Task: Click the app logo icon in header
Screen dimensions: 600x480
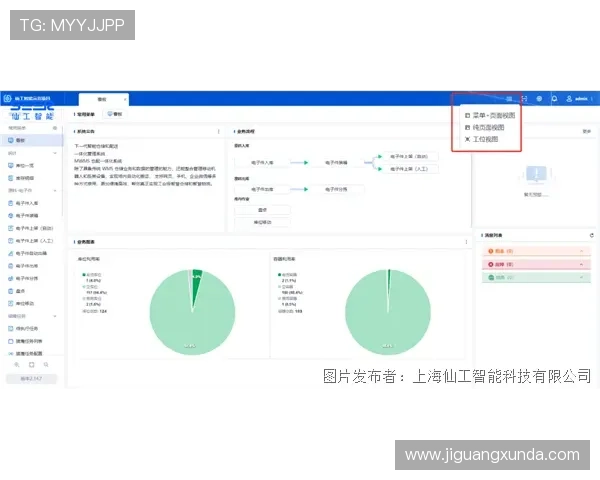Action: coord(7,98)
